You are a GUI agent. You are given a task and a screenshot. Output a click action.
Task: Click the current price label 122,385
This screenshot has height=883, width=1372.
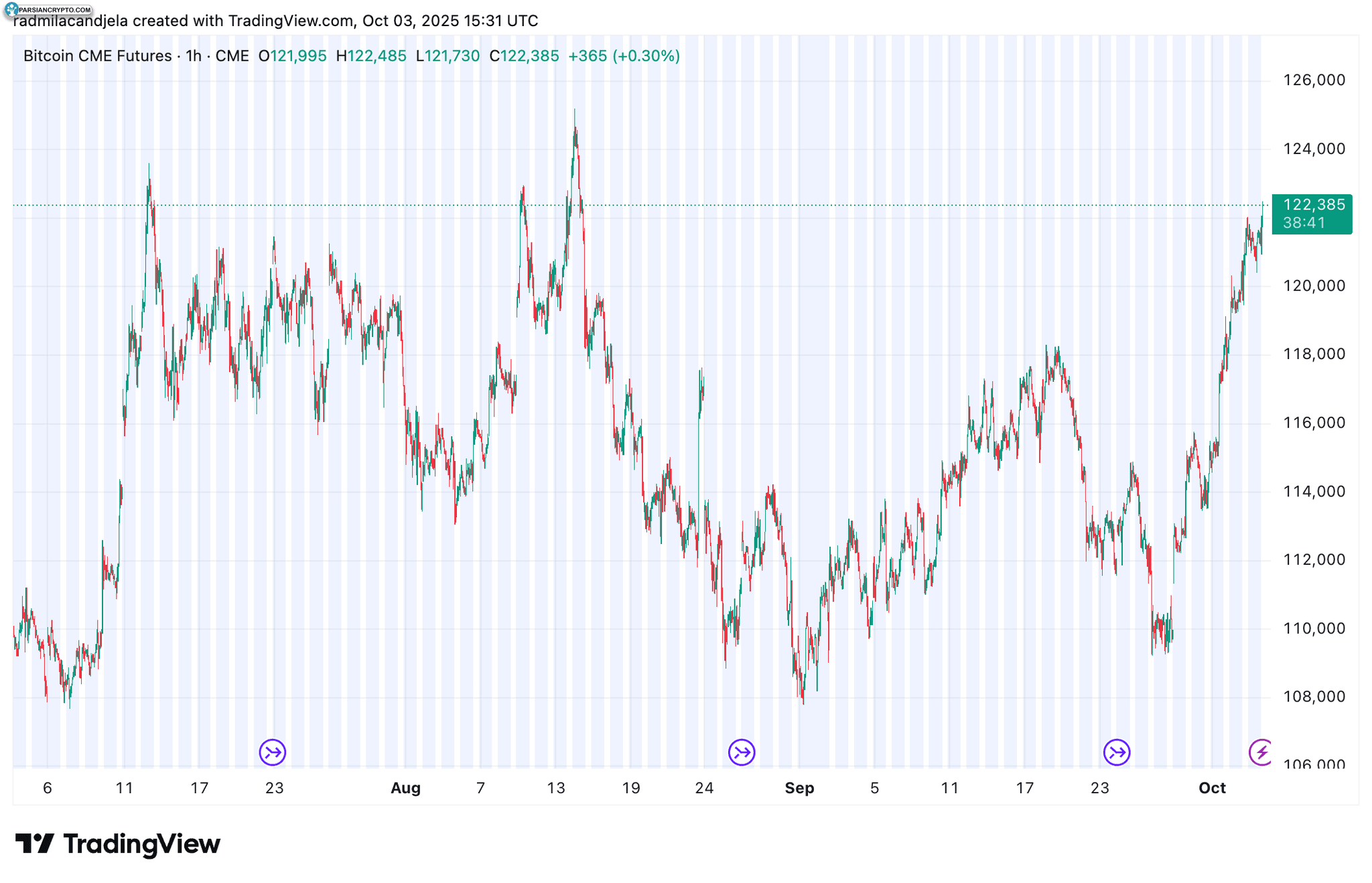(1314, 205)
